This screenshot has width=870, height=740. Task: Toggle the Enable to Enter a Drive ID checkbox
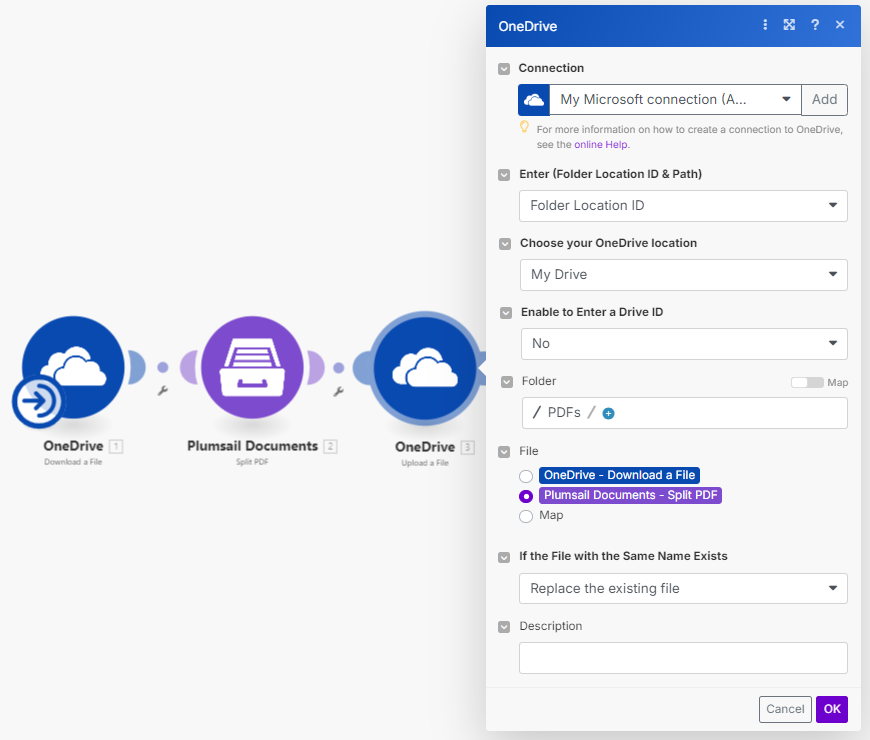point(506,313)
